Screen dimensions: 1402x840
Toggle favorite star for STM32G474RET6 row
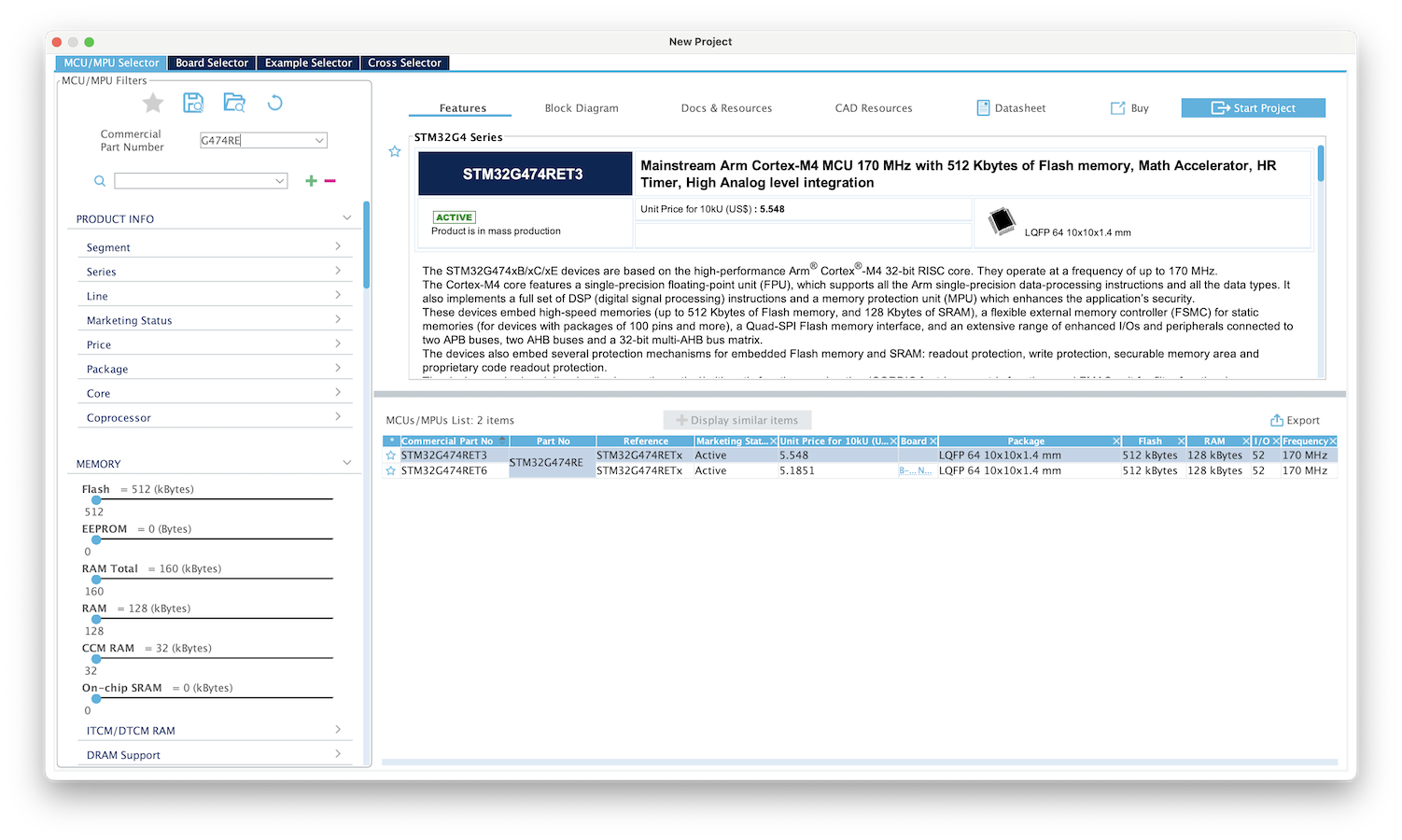pos(391,470)
